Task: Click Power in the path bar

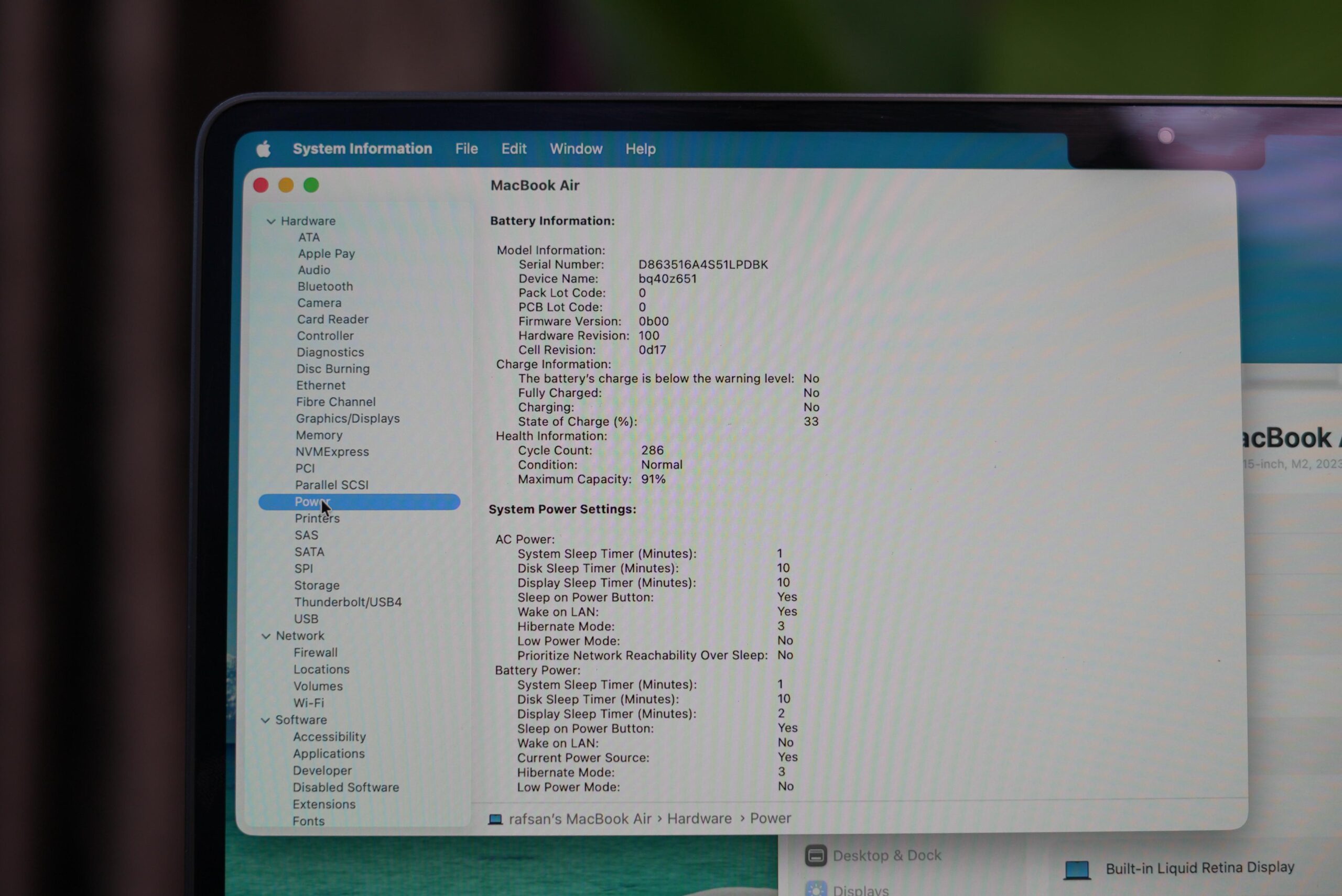Action: point(771,818)
